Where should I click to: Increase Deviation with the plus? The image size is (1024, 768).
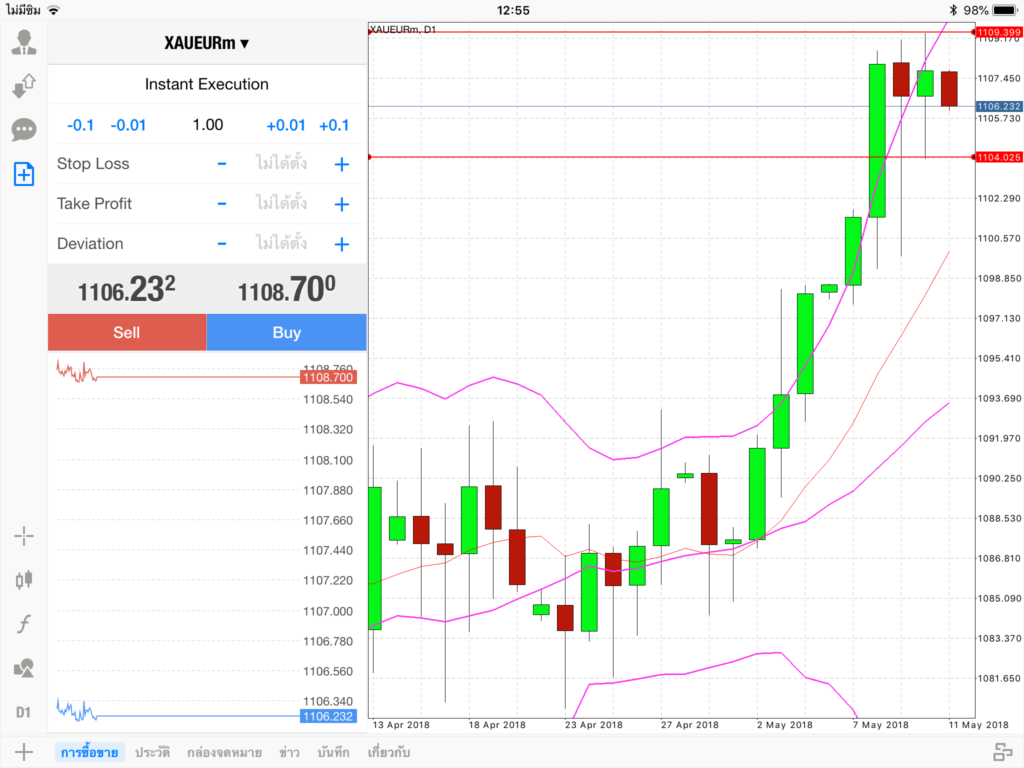click(342, 244)
